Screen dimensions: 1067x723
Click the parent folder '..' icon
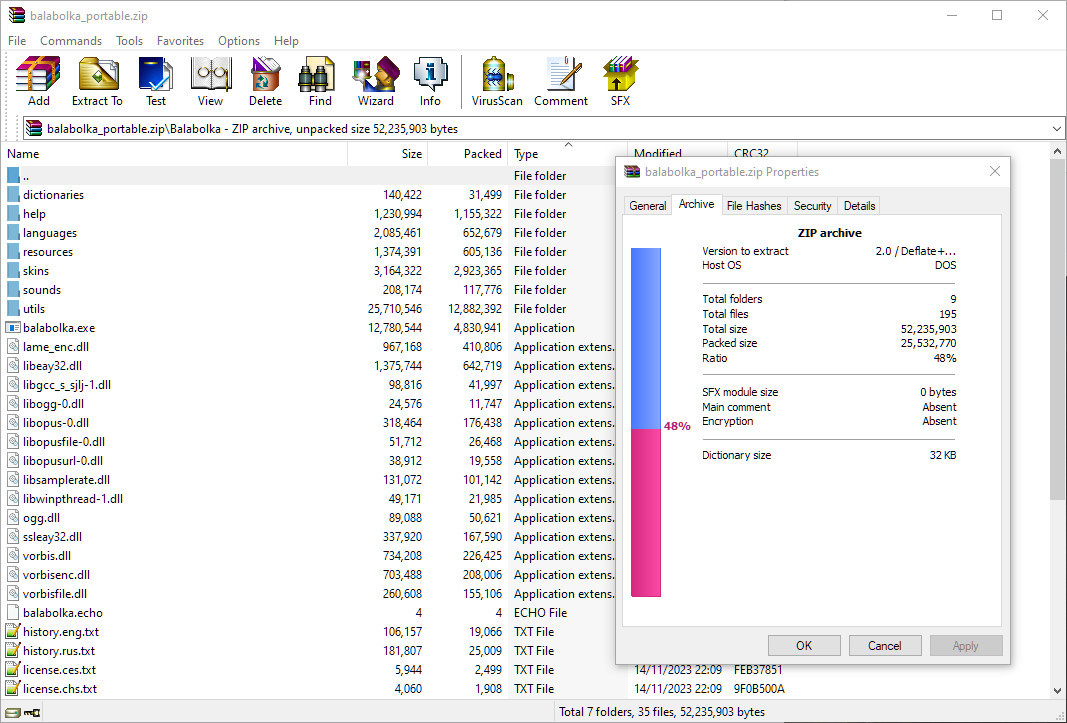point(14,176)
